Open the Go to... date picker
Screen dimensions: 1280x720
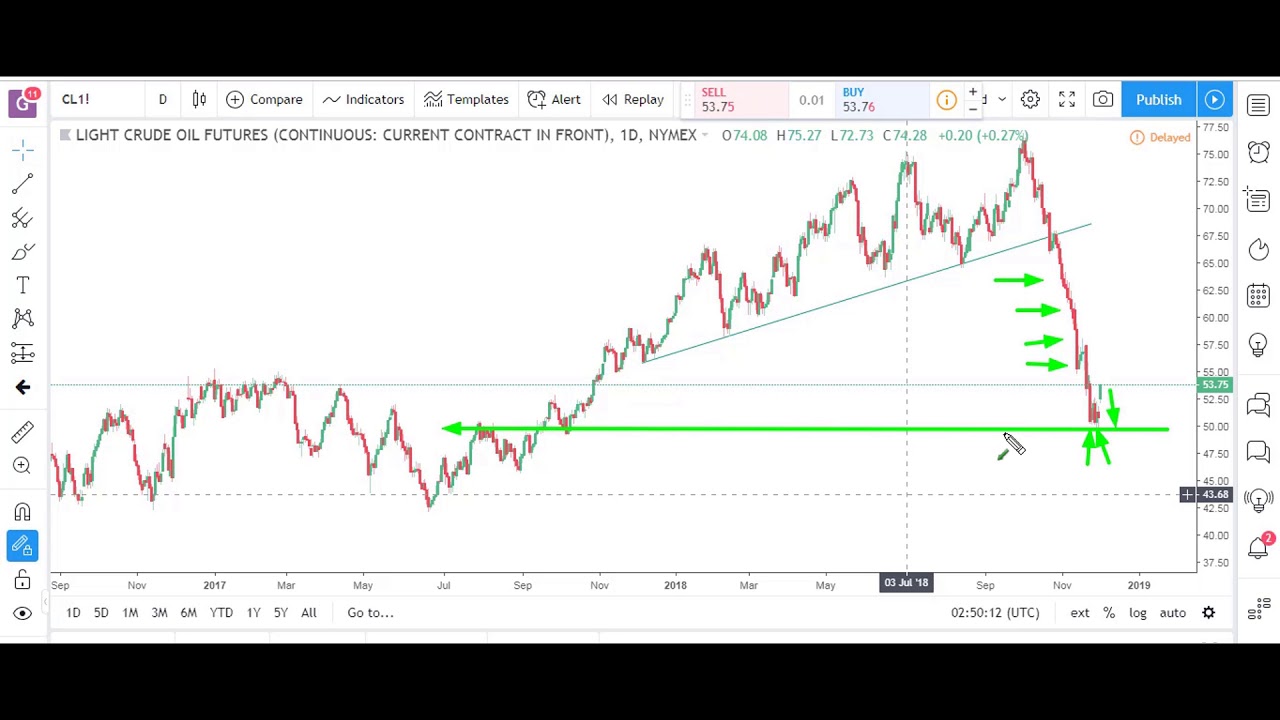370,612
